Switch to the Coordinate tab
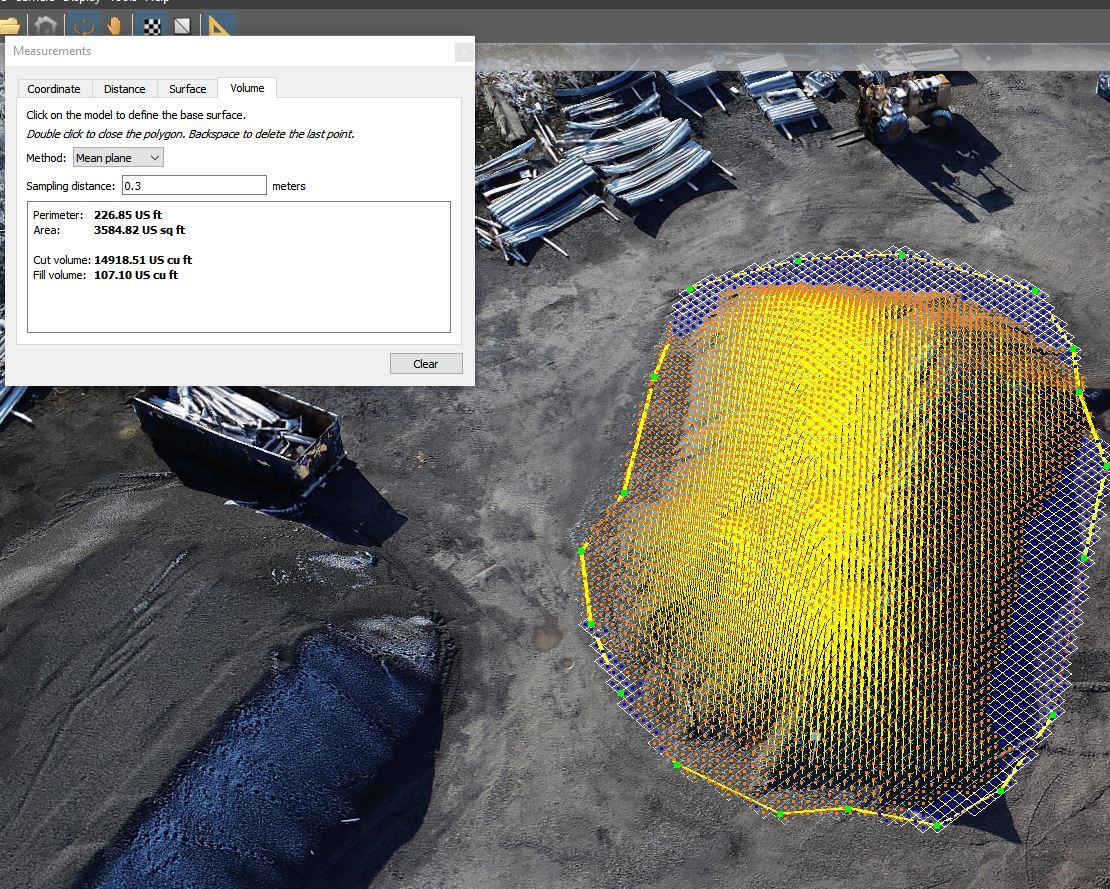This screenshot has height=889, width=1110. tap(54, 89)
